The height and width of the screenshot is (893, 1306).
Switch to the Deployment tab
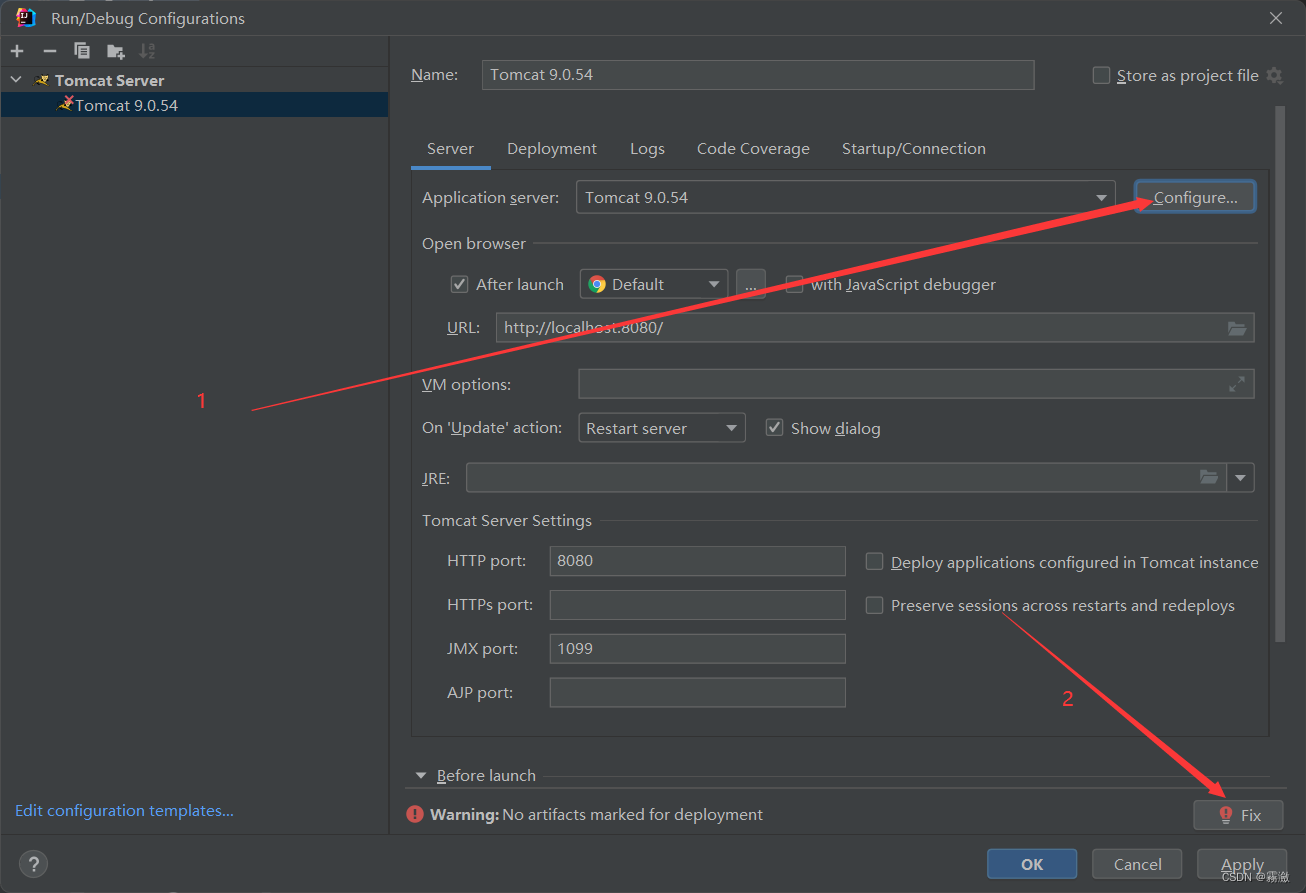coord(552,149)
